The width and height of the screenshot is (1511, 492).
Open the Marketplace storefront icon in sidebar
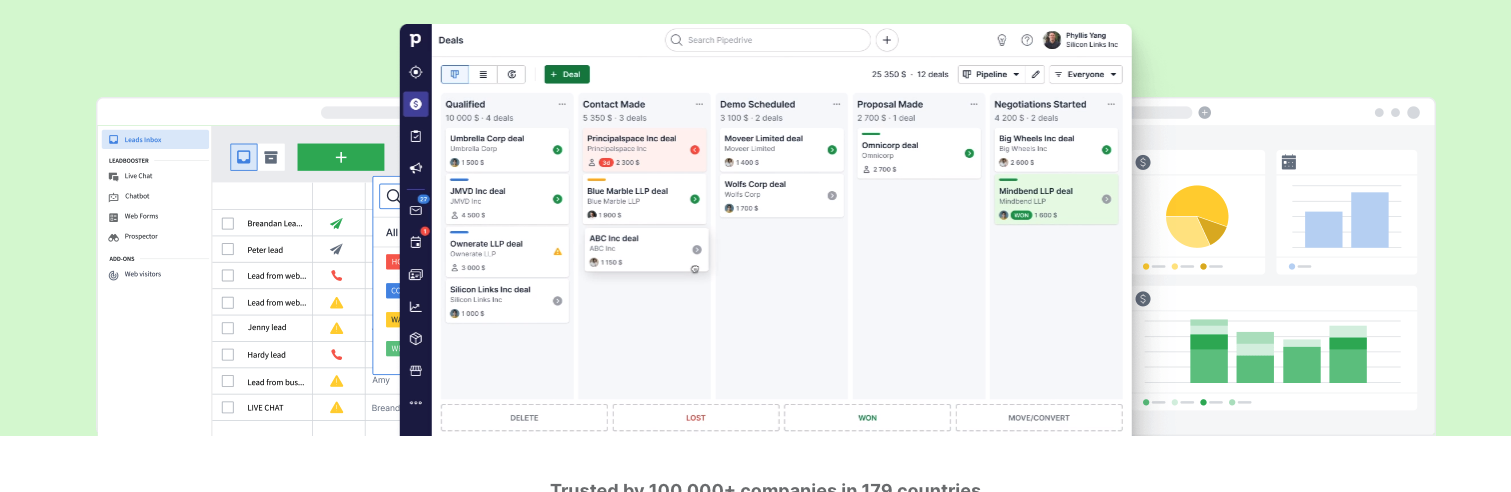tap(416, 370)
